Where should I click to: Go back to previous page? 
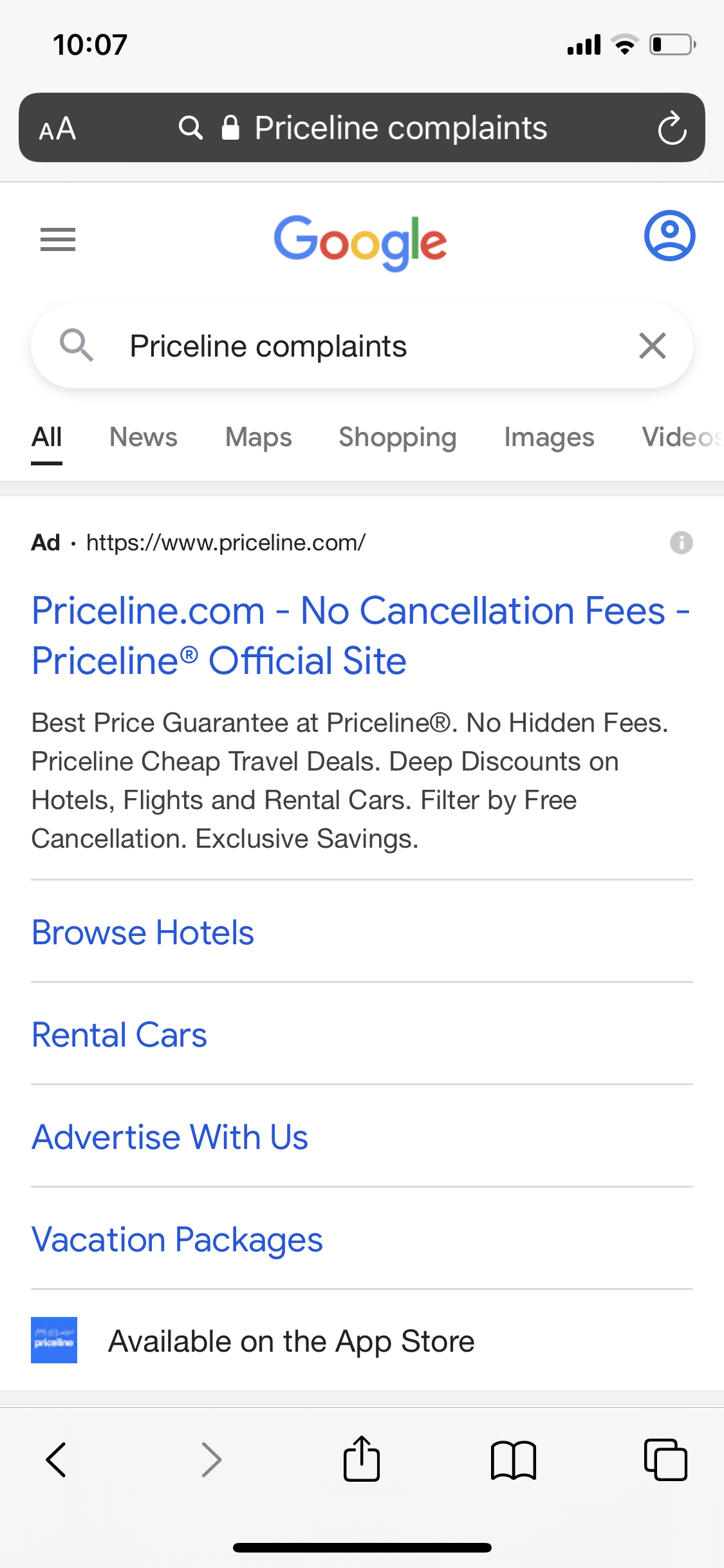click(x=57, y=1459)
